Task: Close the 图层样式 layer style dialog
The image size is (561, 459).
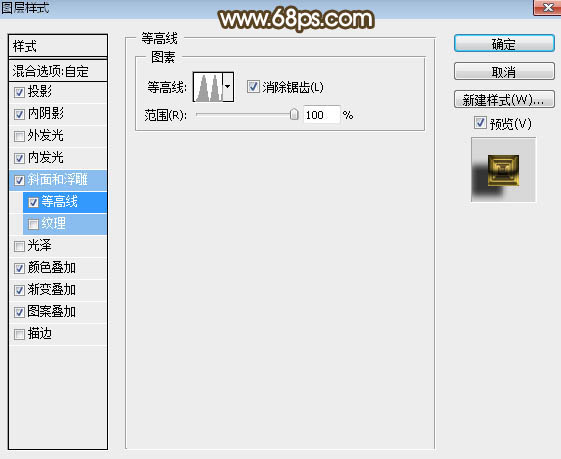Action: click(547, 7)
